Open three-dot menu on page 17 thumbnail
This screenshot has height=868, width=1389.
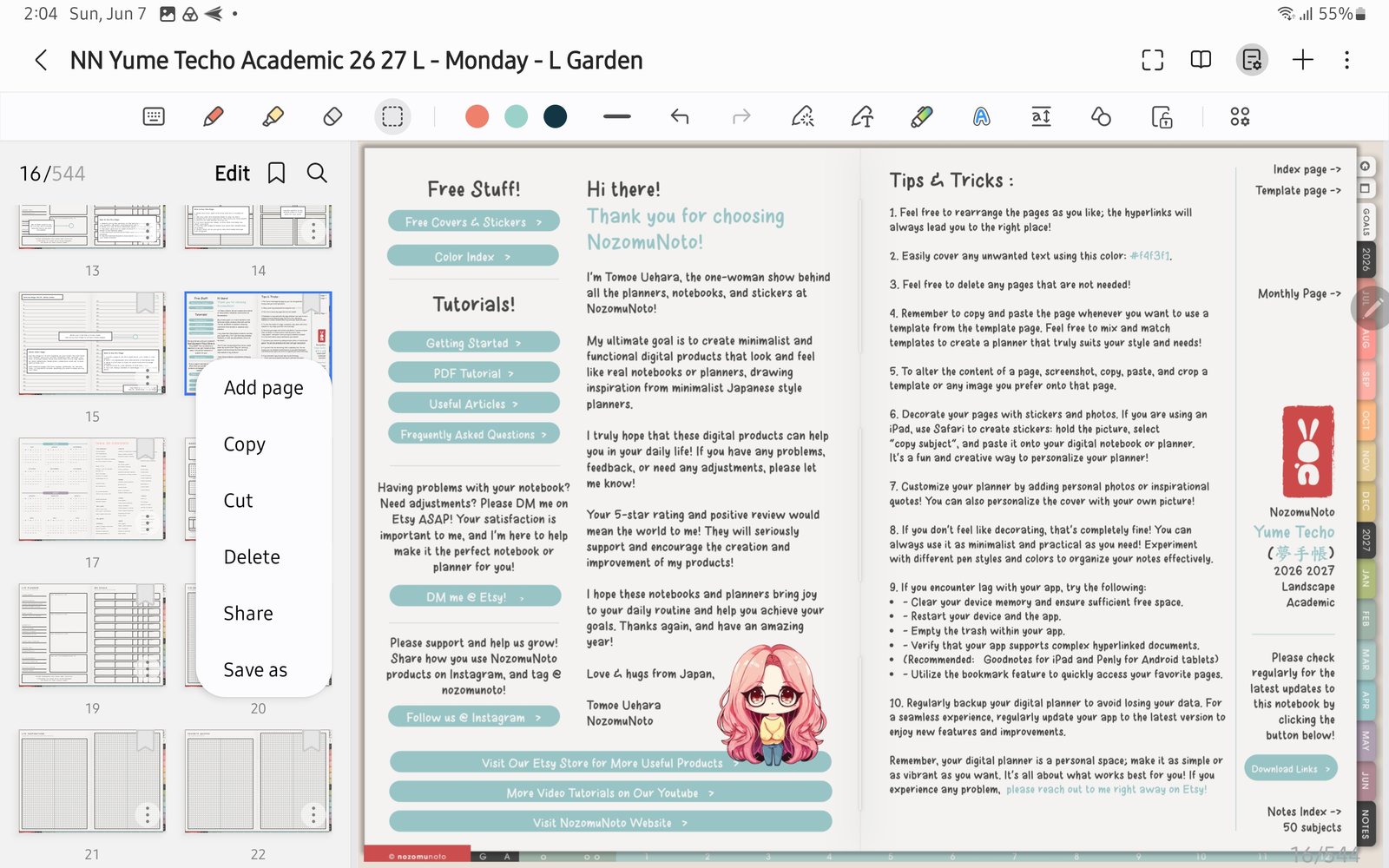click(148, 523)
